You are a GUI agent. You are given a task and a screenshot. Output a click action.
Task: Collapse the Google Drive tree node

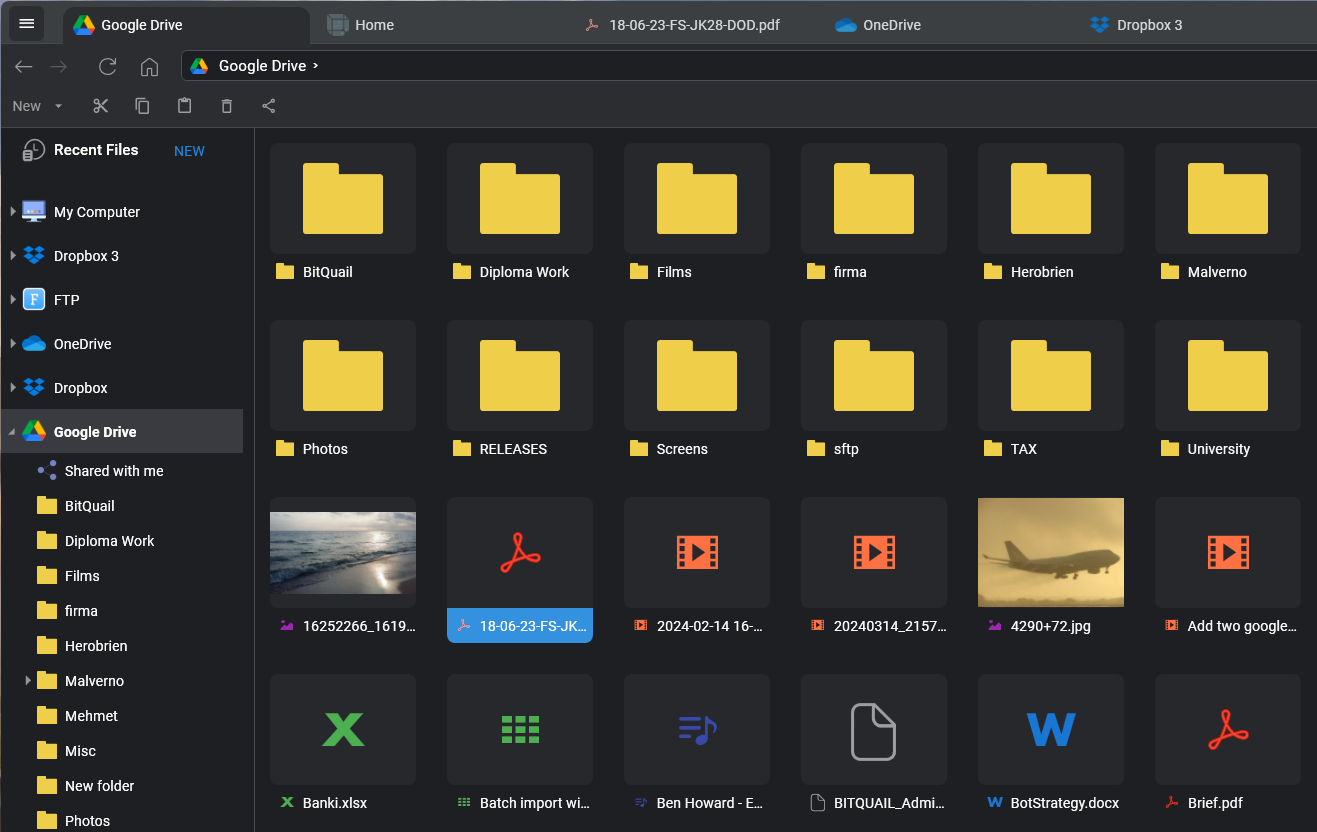tap(13, 432)
